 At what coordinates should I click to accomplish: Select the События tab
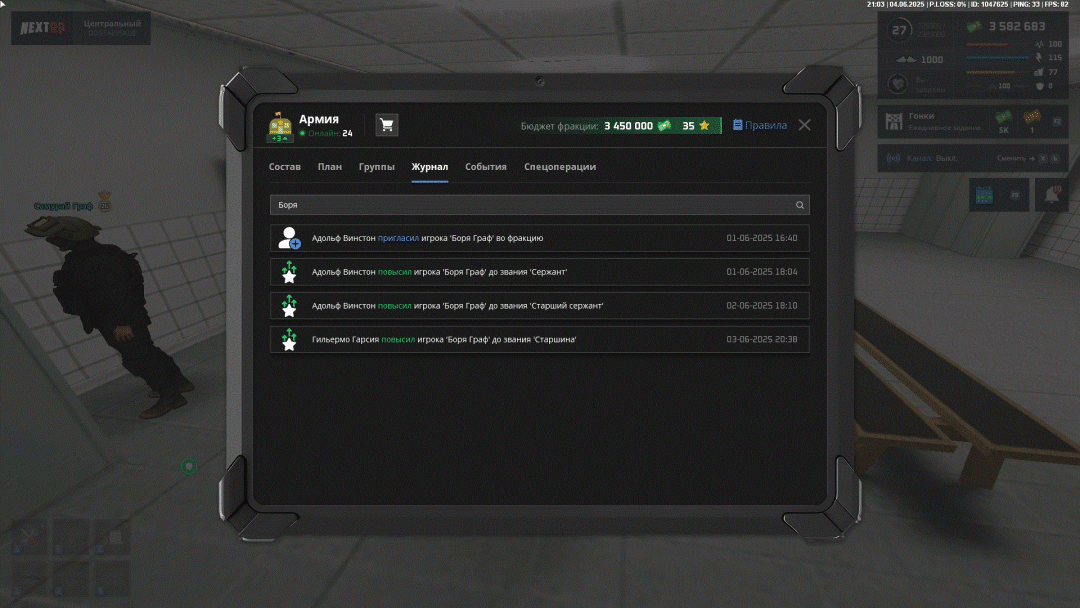[486, 167]
